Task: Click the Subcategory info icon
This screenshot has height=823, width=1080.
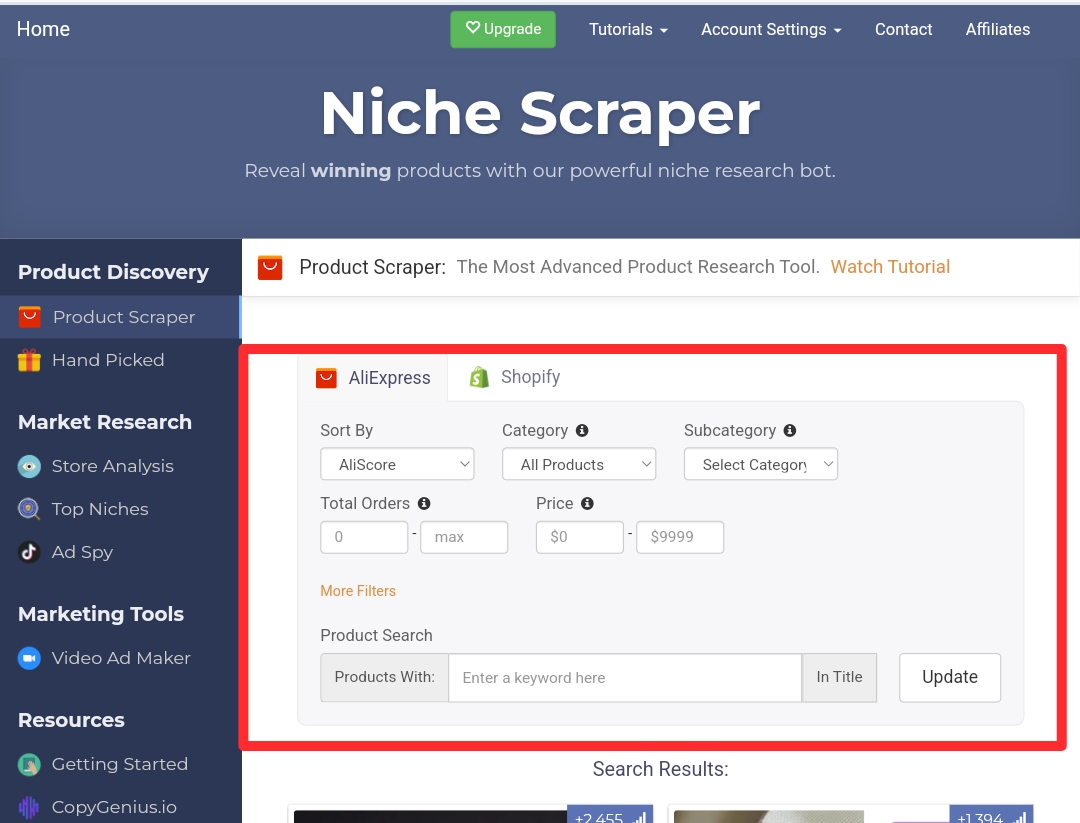Action: (x=790, y=430)
